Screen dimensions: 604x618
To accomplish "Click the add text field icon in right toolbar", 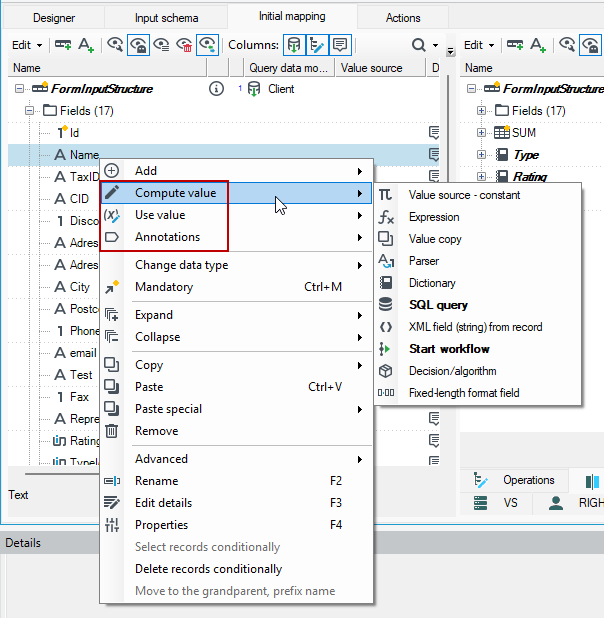I will (x=538, y=45).
